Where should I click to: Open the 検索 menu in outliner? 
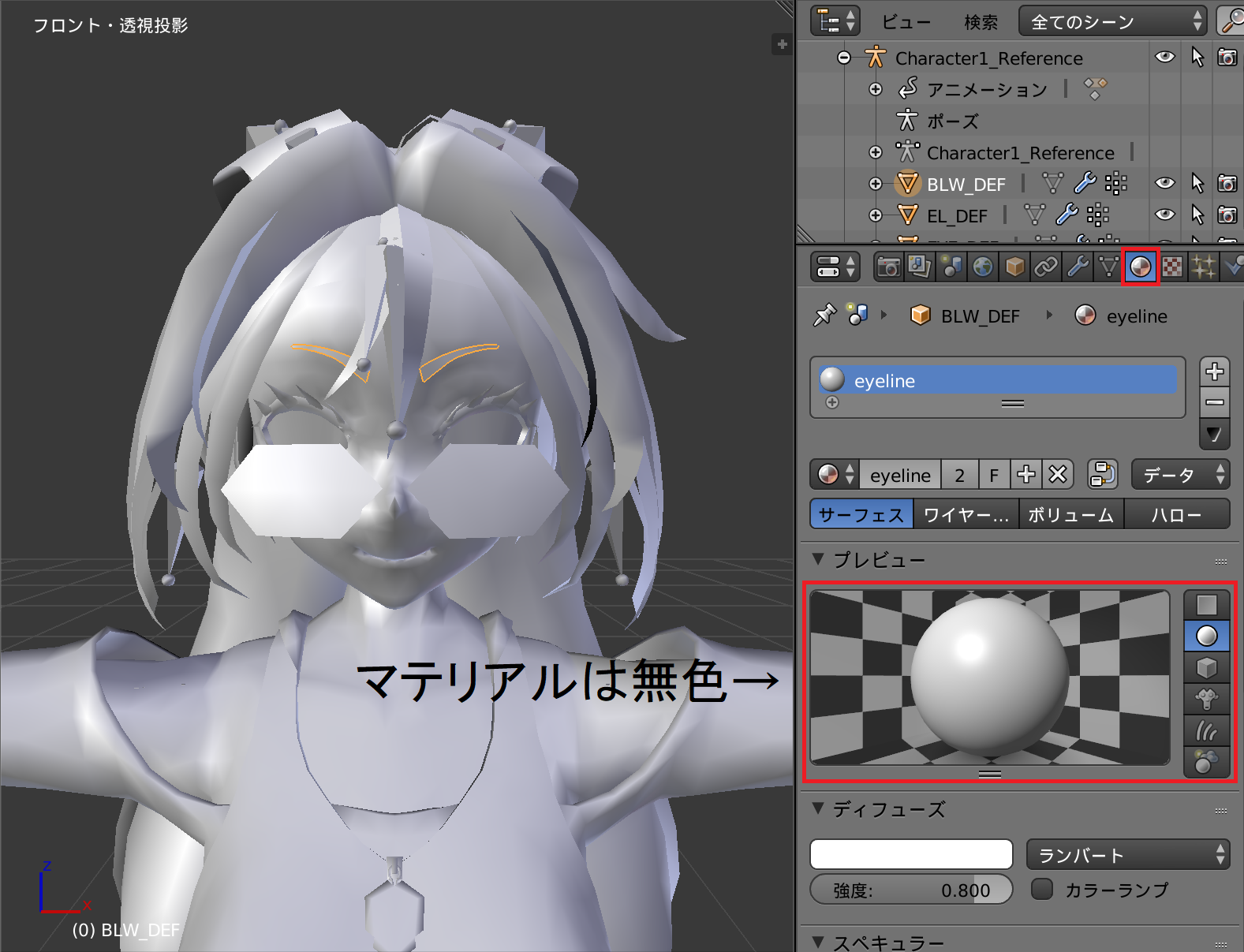(x=981, y=22)
